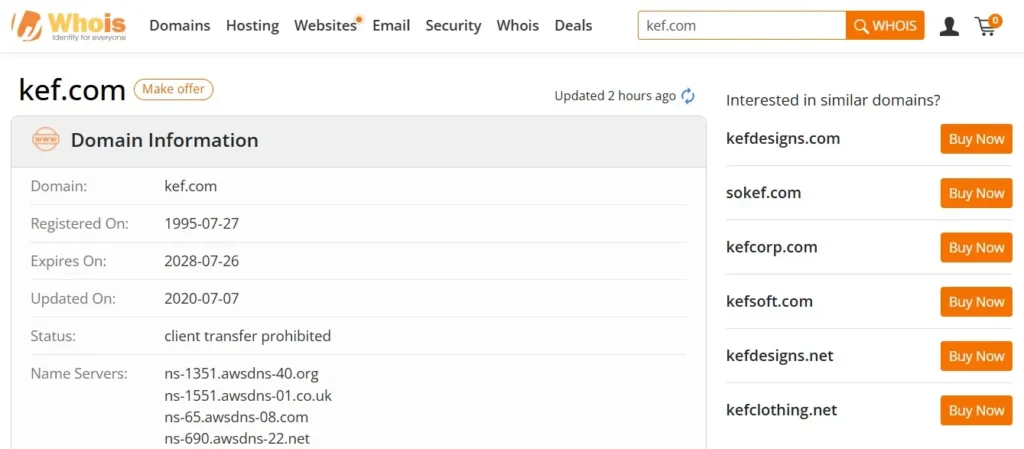Select the kefdesigns.net domain name
1024x449 pixels.
[780, 355]
